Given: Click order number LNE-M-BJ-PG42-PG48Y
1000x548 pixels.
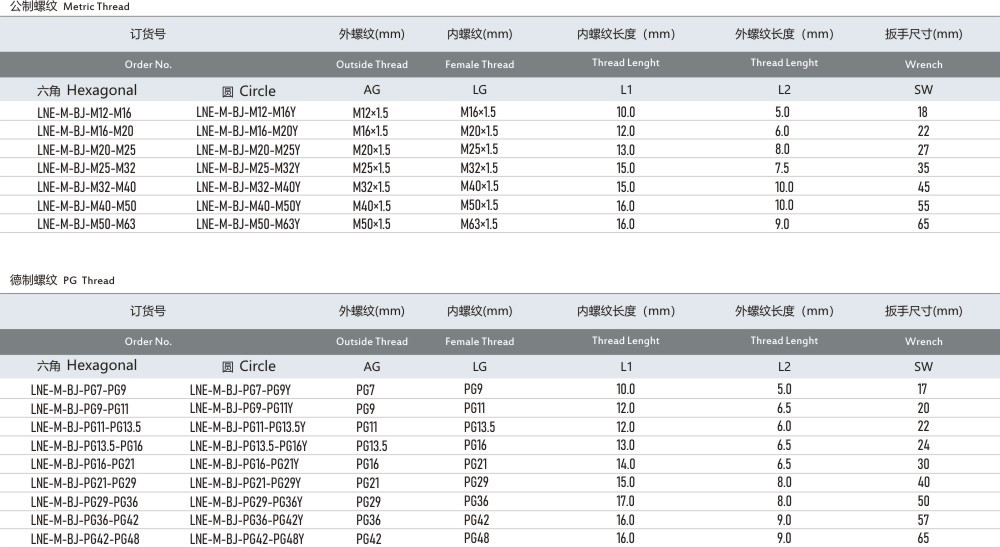Looking at the screenshot, I should (246, 538).
